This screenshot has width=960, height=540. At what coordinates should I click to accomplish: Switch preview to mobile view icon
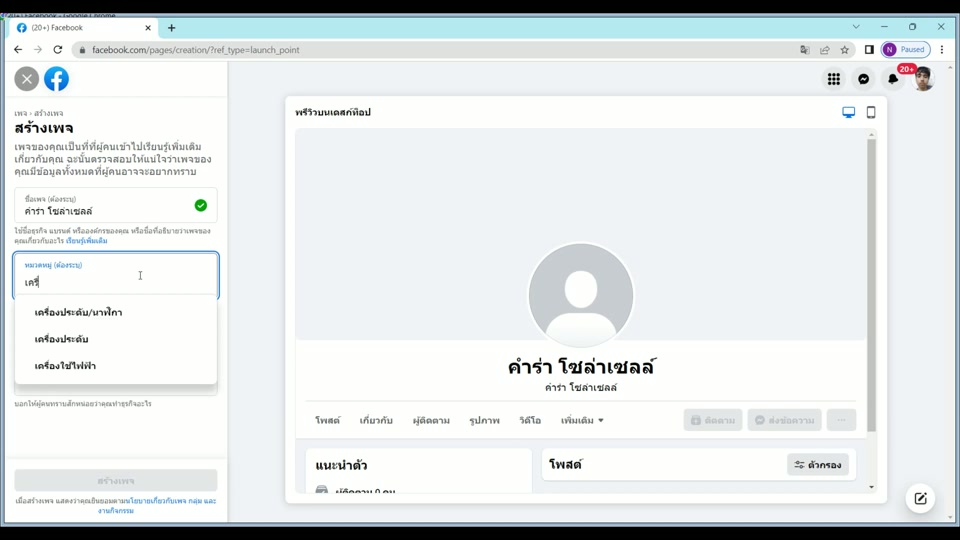tap(871, 112)
